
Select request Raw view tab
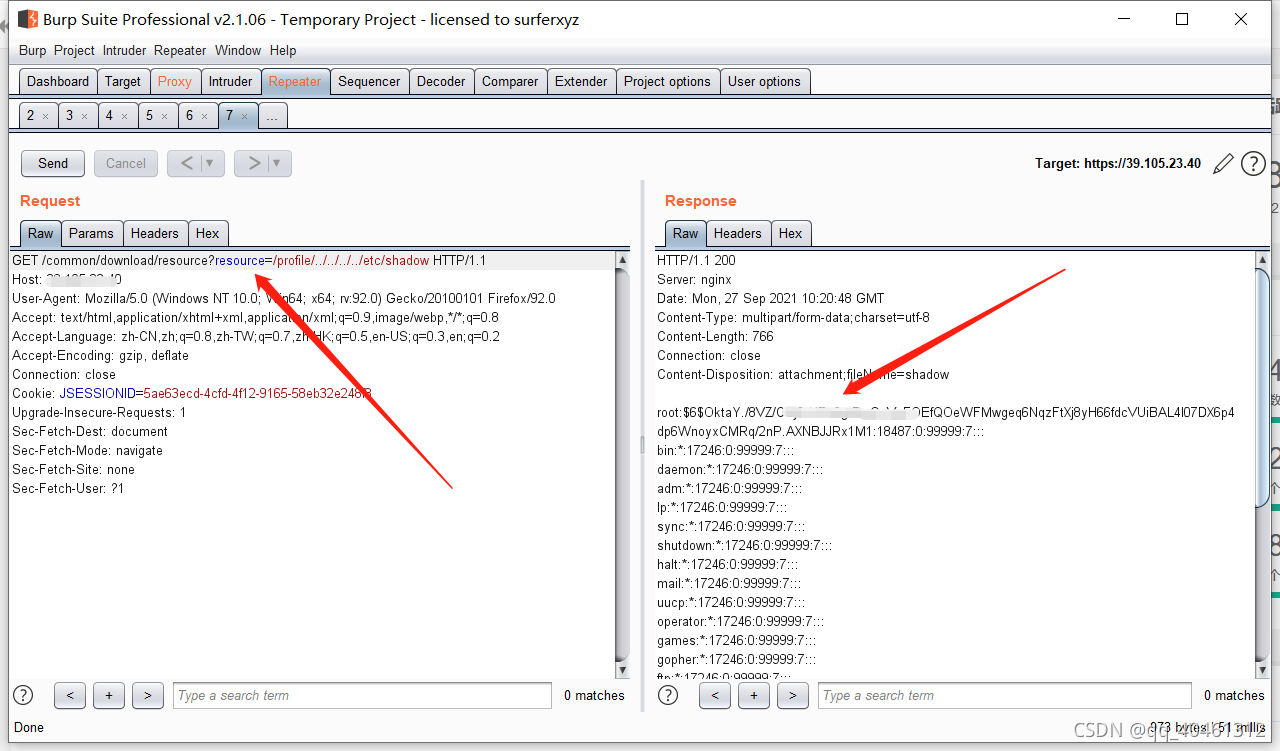[x=40, y=233]
